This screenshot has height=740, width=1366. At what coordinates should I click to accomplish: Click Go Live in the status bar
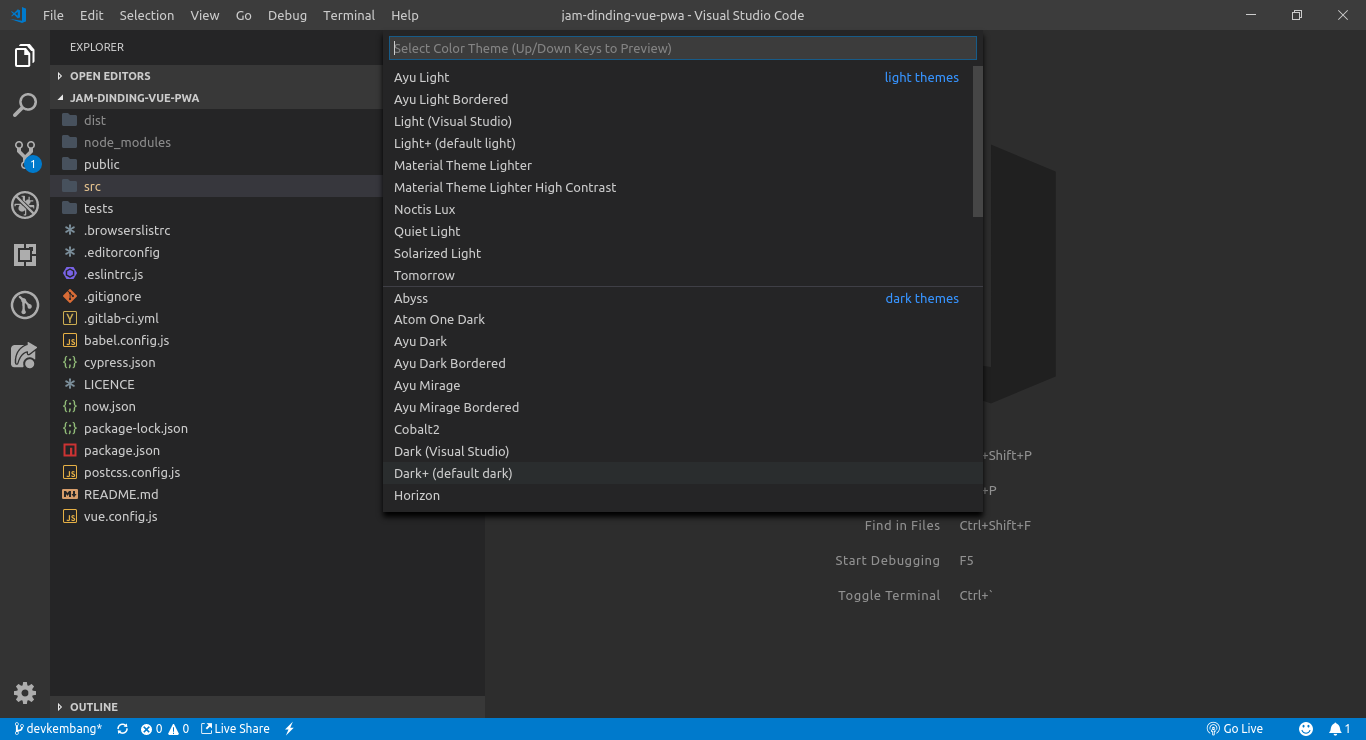(x=1235, y=728)
